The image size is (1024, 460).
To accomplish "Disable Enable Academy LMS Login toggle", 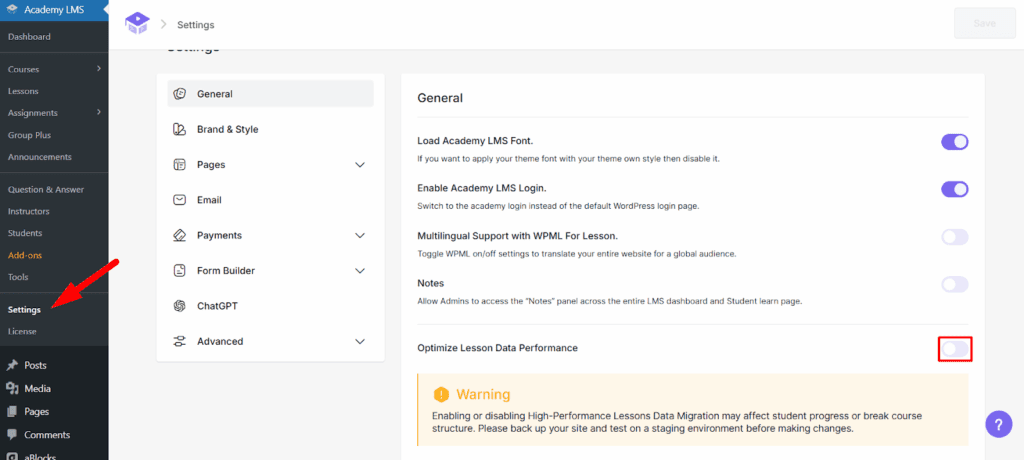I will [x=954, y=189].
